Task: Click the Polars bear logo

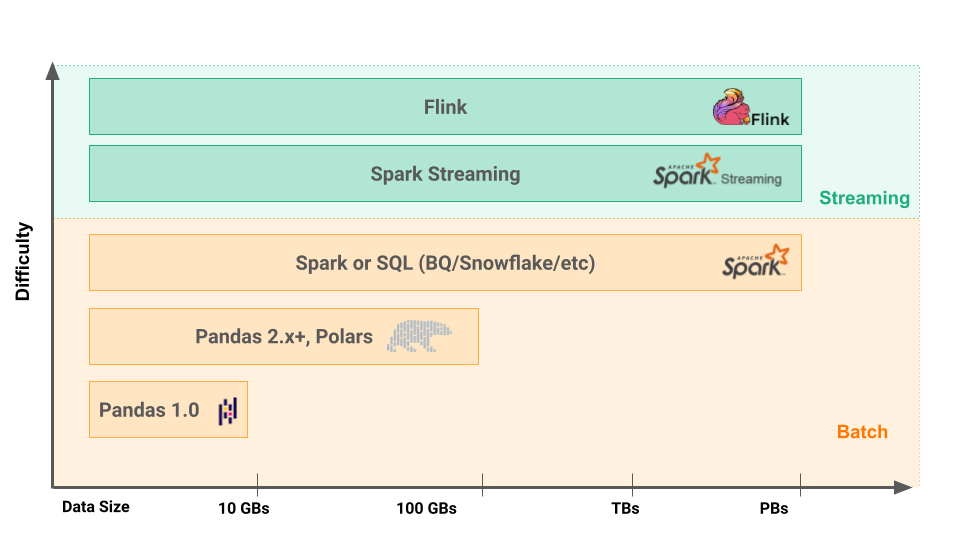Action: (x=420, y=336)
